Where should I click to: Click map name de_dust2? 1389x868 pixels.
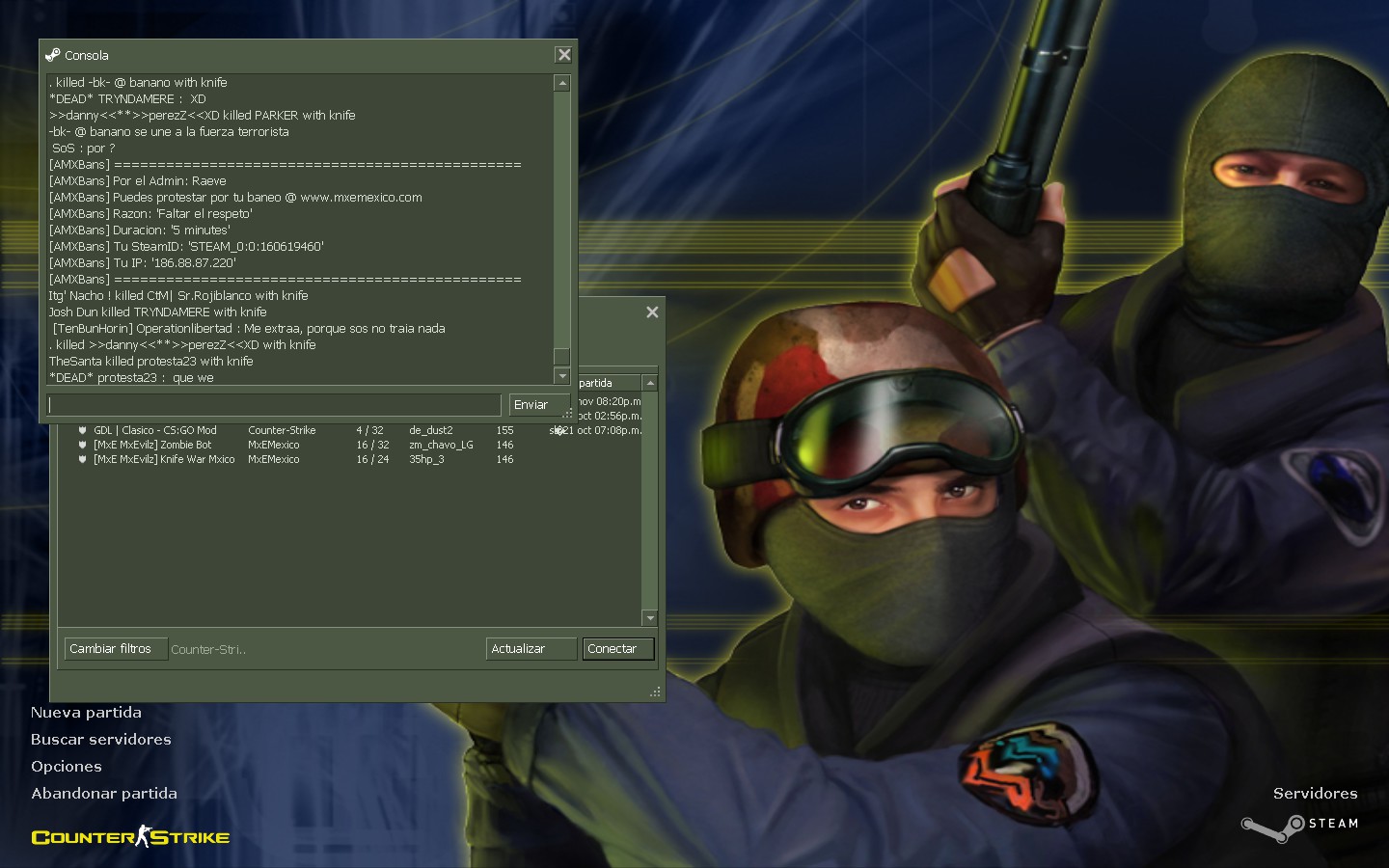click(430, 430)
